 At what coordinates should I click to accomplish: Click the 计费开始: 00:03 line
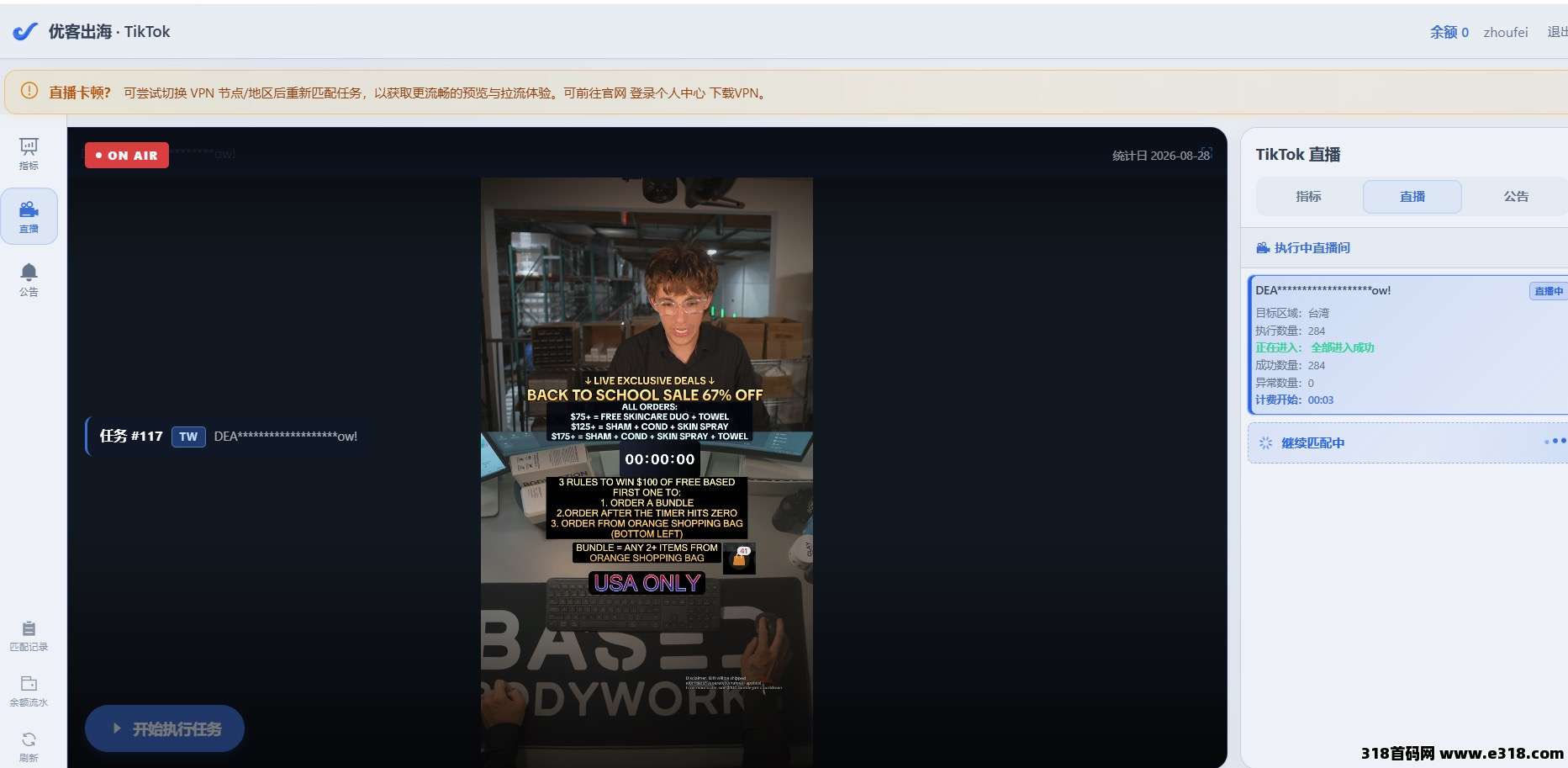[x=1295, y=400]
